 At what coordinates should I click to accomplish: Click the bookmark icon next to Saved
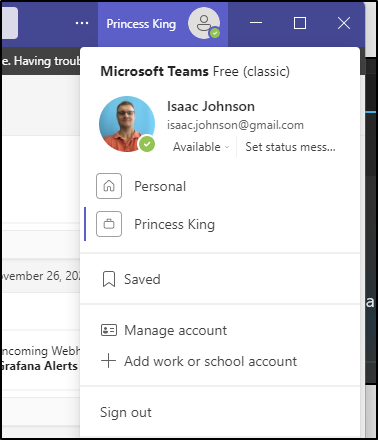(x=109, y=279)
